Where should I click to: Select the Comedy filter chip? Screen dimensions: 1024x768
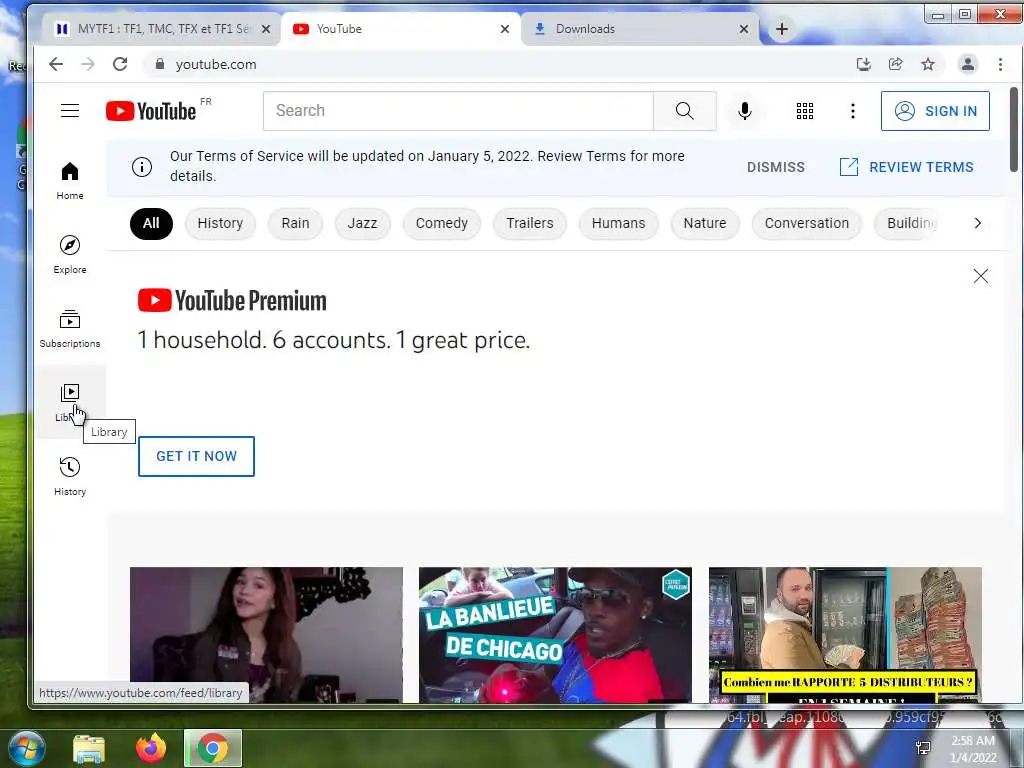point(441,223)
